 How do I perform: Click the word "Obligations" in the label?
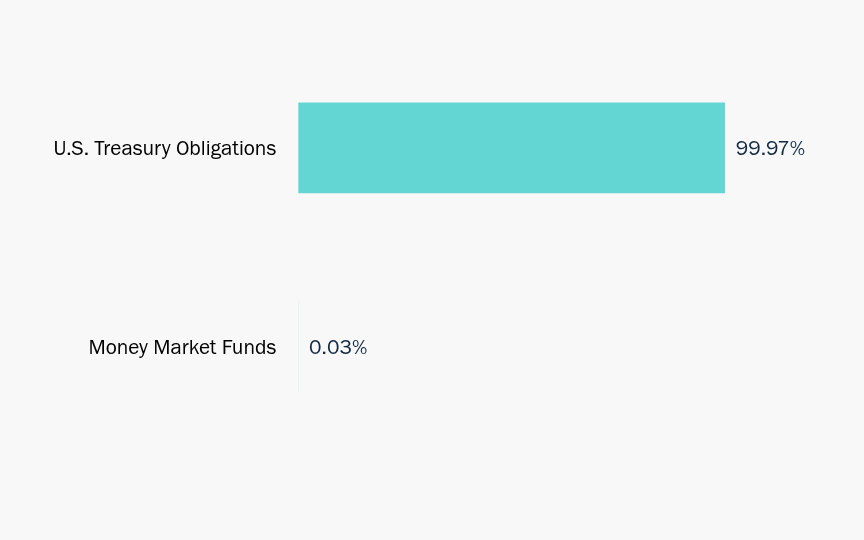[x=226, y=149]
